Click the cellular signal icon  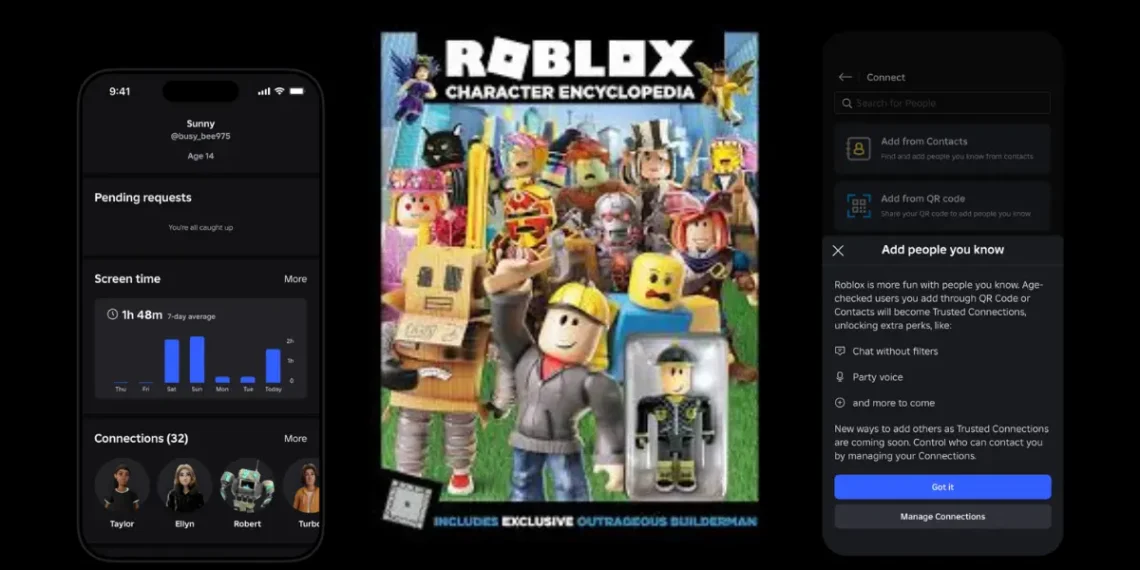[x=264, y=92]
